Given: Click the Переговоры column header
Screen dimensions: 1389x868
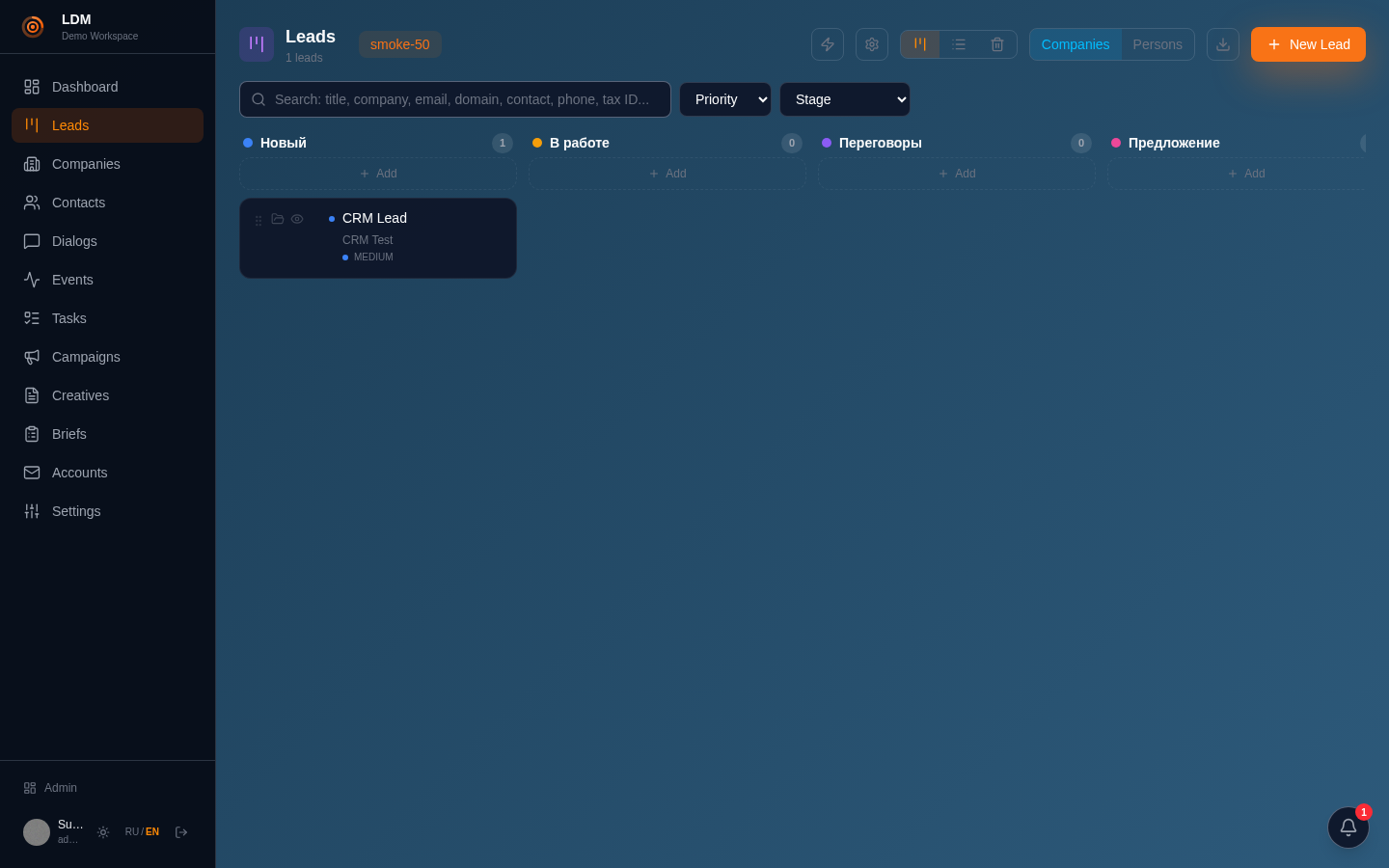Looking at the screenshot, I should coord(881,143).
